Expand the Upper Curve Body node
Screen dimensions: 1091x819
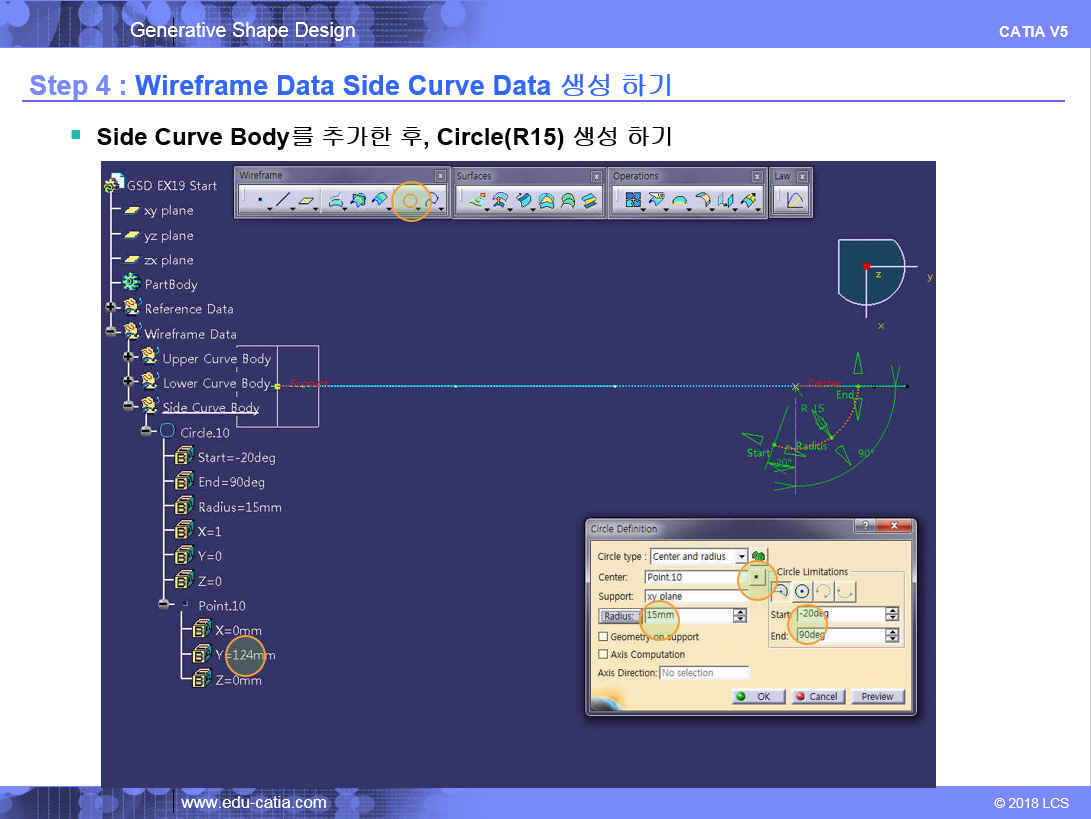coord(129,357)
